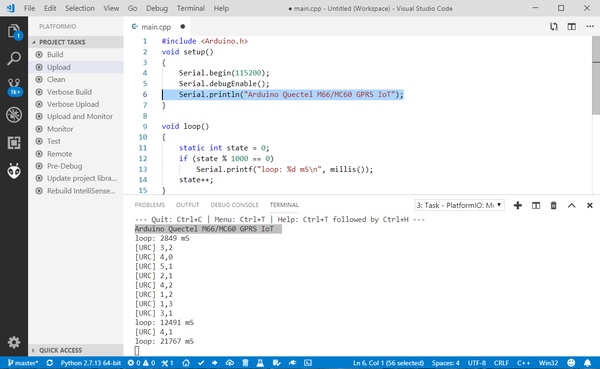Click the feedback smiley in status bar
Viewport: 600px width, 369px height.
point(571,362)
